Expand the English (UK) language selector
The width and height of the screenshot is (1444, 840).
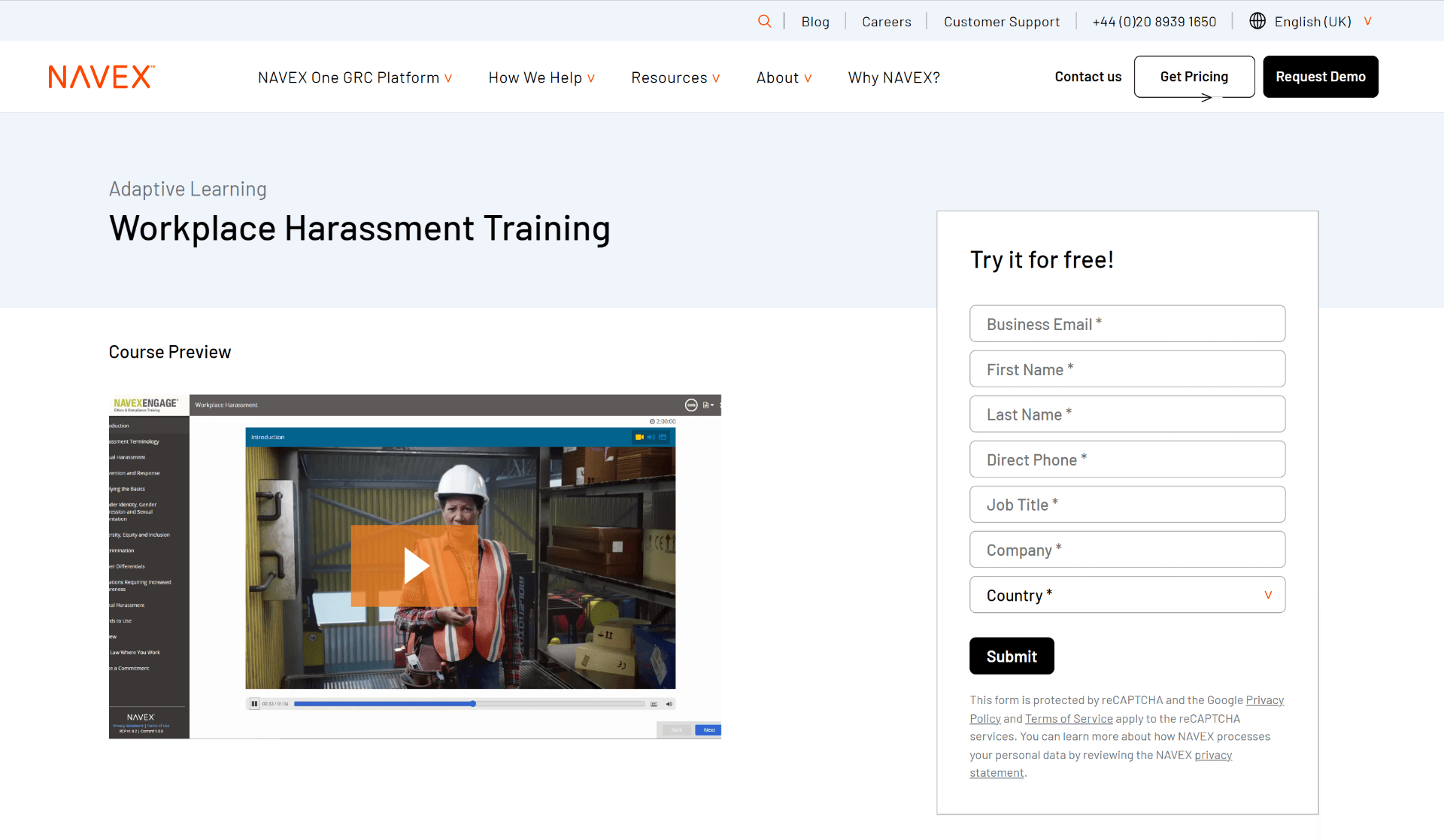point(1322,22)
